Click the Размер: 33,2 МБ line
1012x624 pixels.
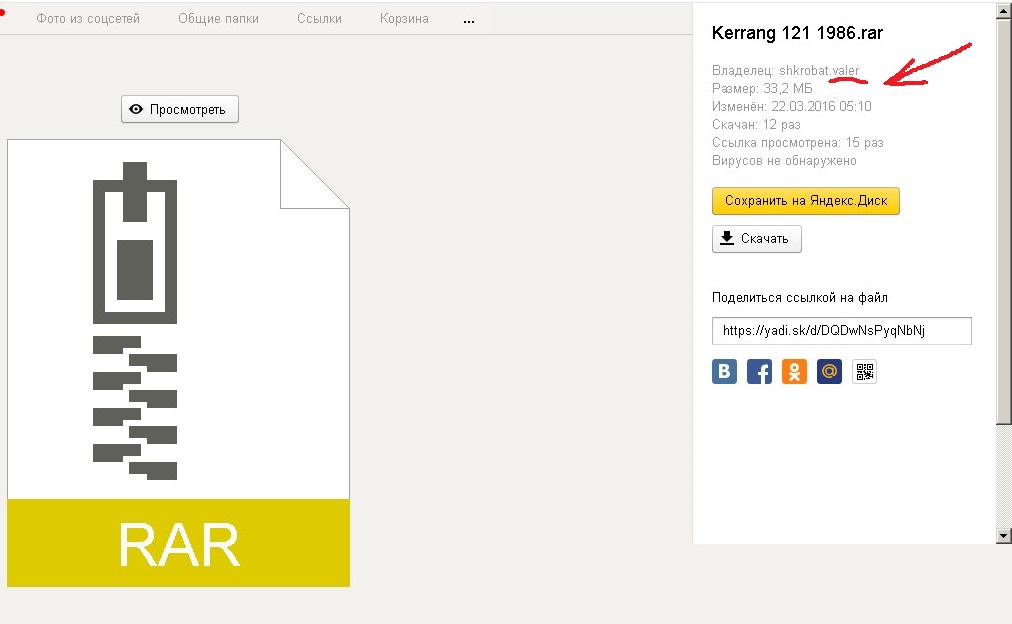point(762,88)
